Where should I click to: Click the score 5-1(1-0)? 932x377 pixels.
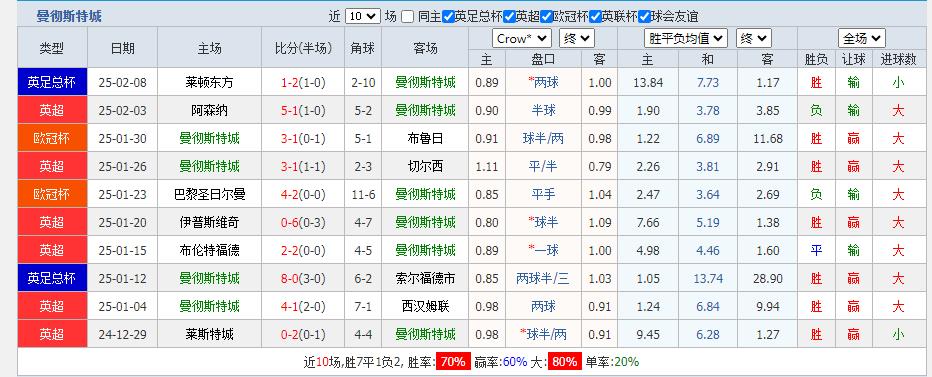303,110
